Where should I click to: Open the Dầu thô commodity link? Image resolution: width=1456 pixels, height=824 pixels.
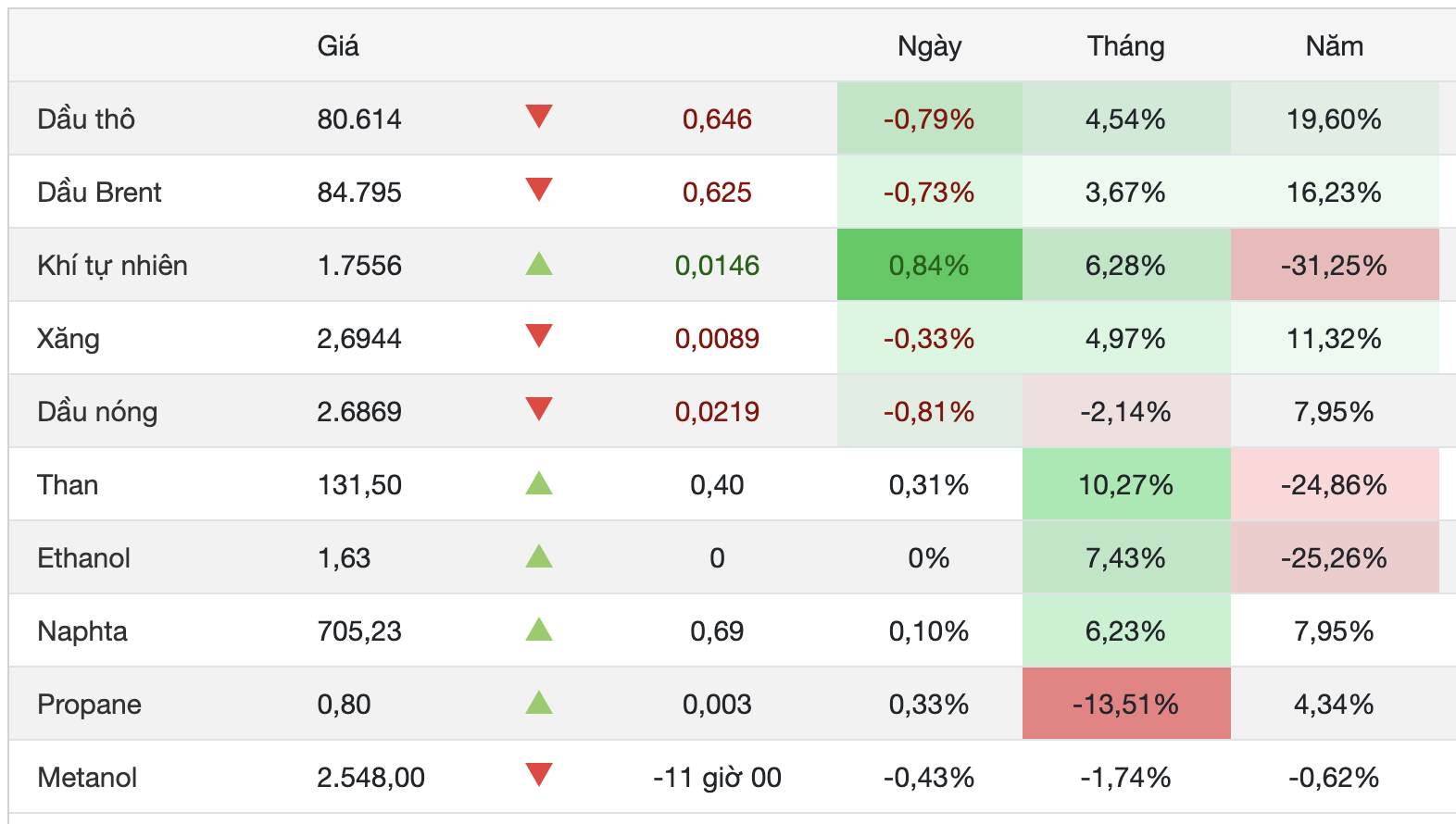coord(86,119)
